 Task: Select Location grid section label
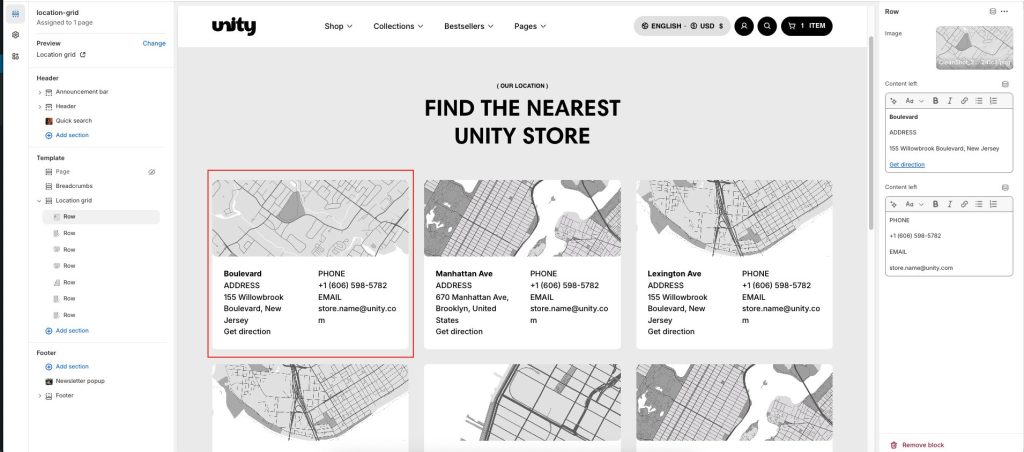click(73, 201)
